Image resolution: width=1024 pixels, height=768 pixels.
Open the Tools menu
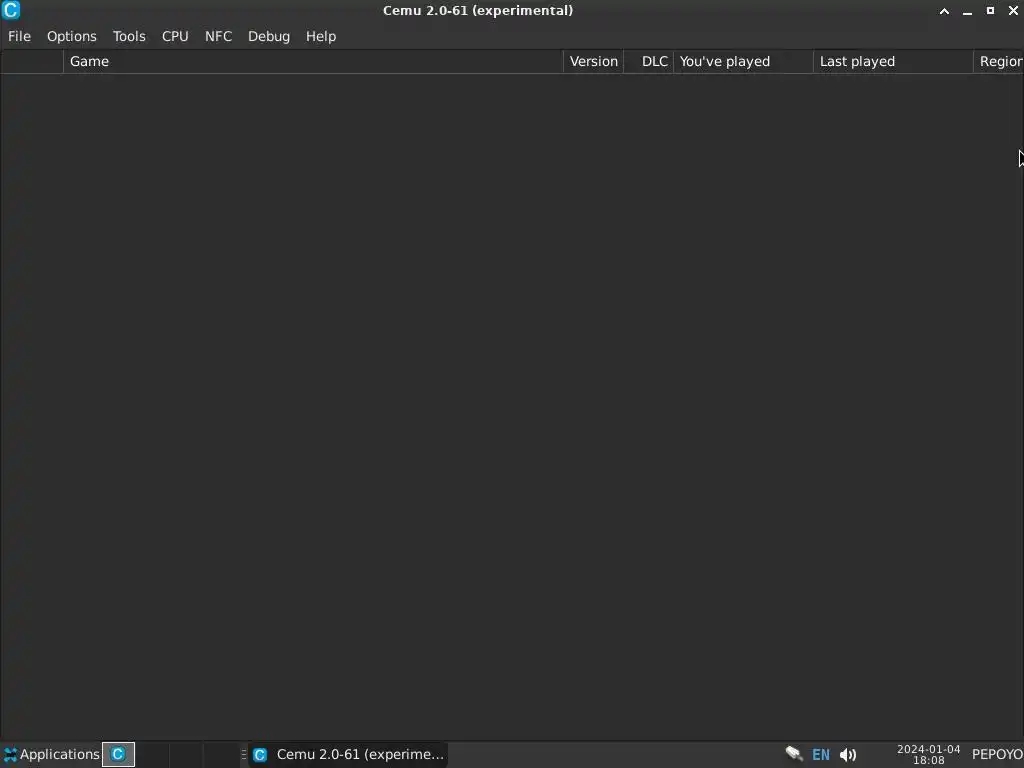[x=129, y=37]
